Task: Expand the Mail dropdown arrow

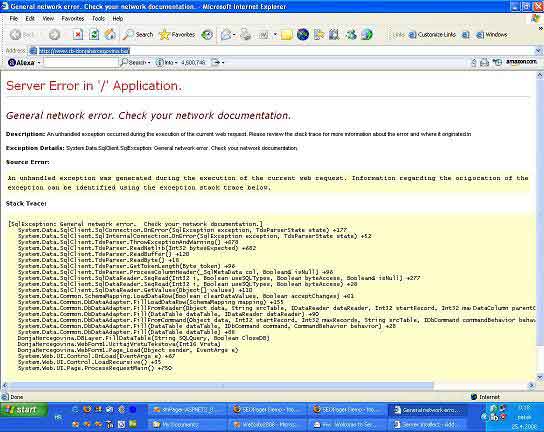Action: click(234, 35)
